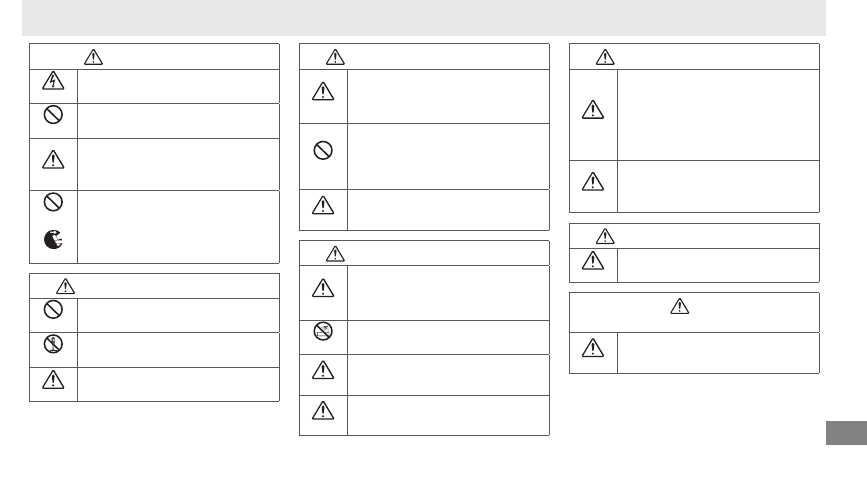Screen dimensions: 867x482
Task: Click the gray header banner at the top
Action: coord(424,18)
